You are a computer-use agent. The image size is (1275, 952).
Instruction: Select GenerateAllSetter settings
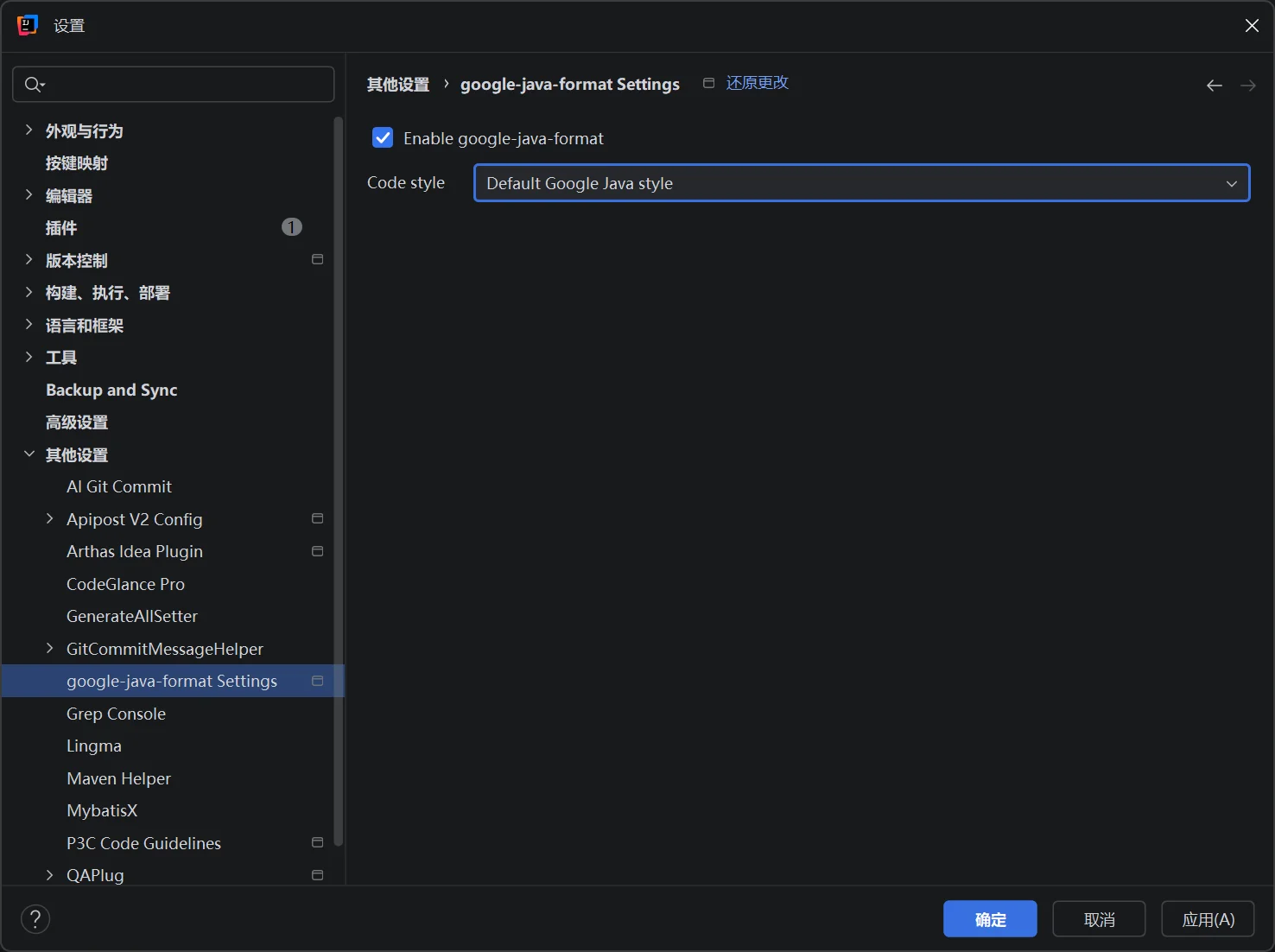pos(132,616)
